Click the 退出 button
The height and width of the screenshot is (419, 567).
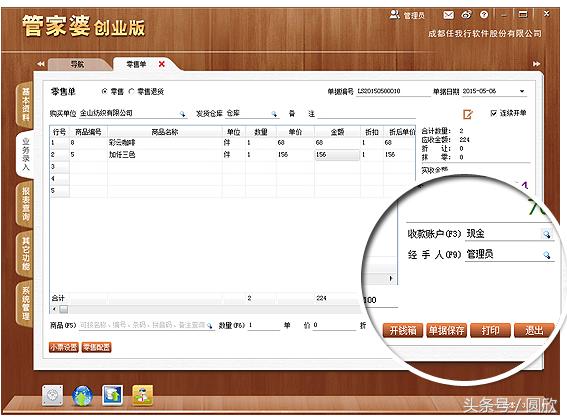click(x=534, y=330)
